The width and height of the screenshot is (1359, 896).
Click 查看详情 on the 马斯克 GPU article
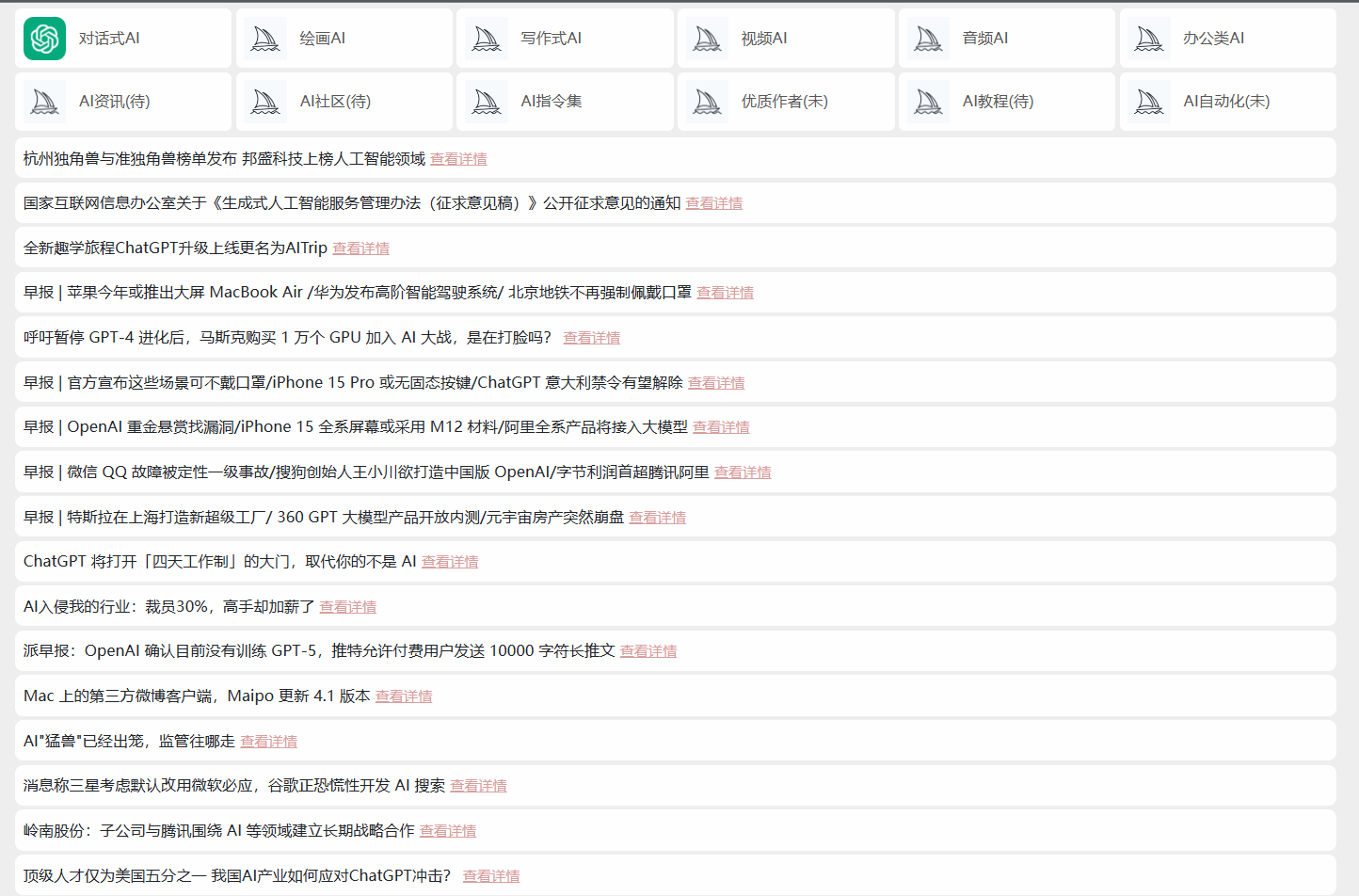[x=591, y=338]
